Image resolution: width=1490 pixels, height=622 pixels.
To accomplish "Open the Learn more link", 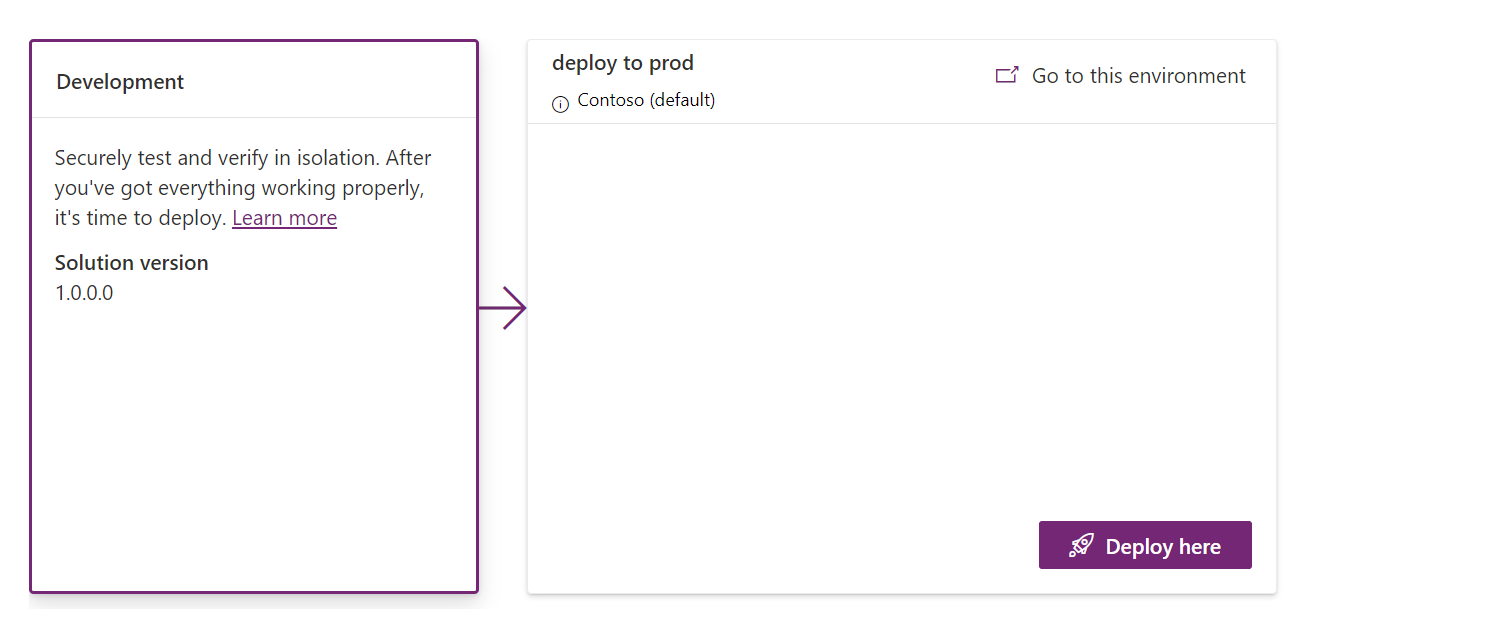I will tap(284, 217).
